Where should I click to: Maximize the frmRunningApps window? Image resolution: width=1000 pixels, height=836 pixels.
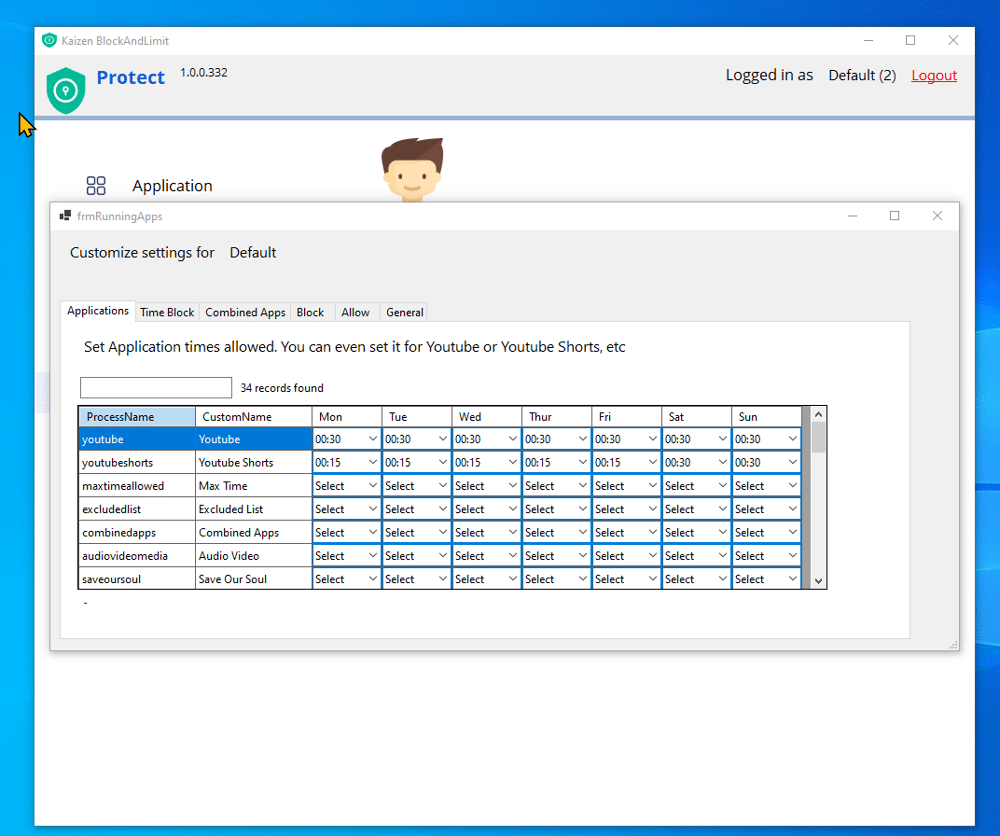(x=895, y=216)
